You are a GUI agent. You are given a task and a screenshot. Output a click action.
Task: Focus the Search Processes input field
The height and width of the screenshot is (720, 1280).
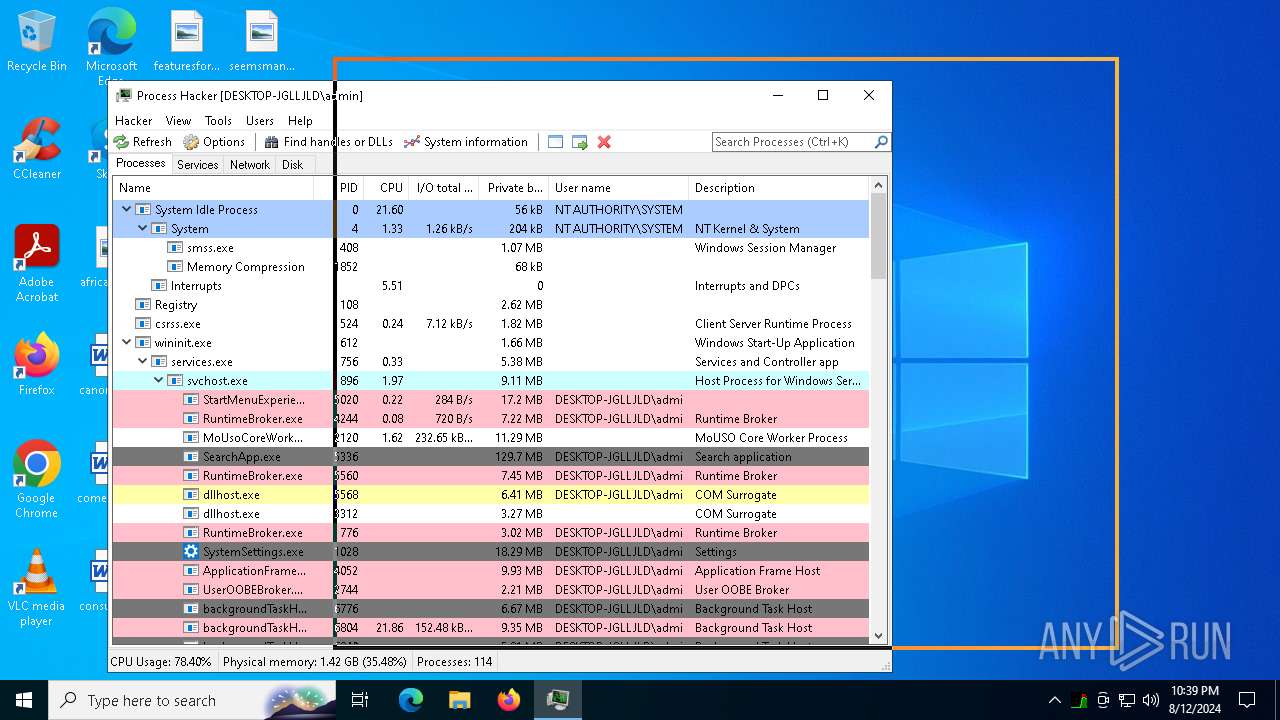[792, 142]
